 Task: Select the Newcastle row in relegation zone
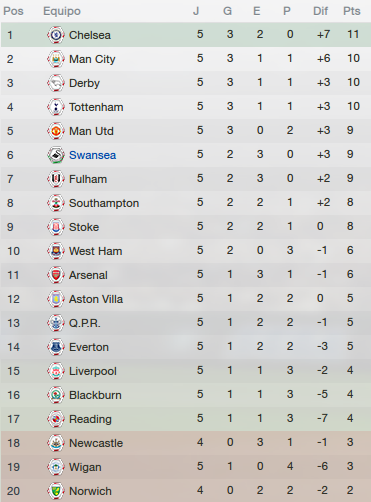click(186, 443)
